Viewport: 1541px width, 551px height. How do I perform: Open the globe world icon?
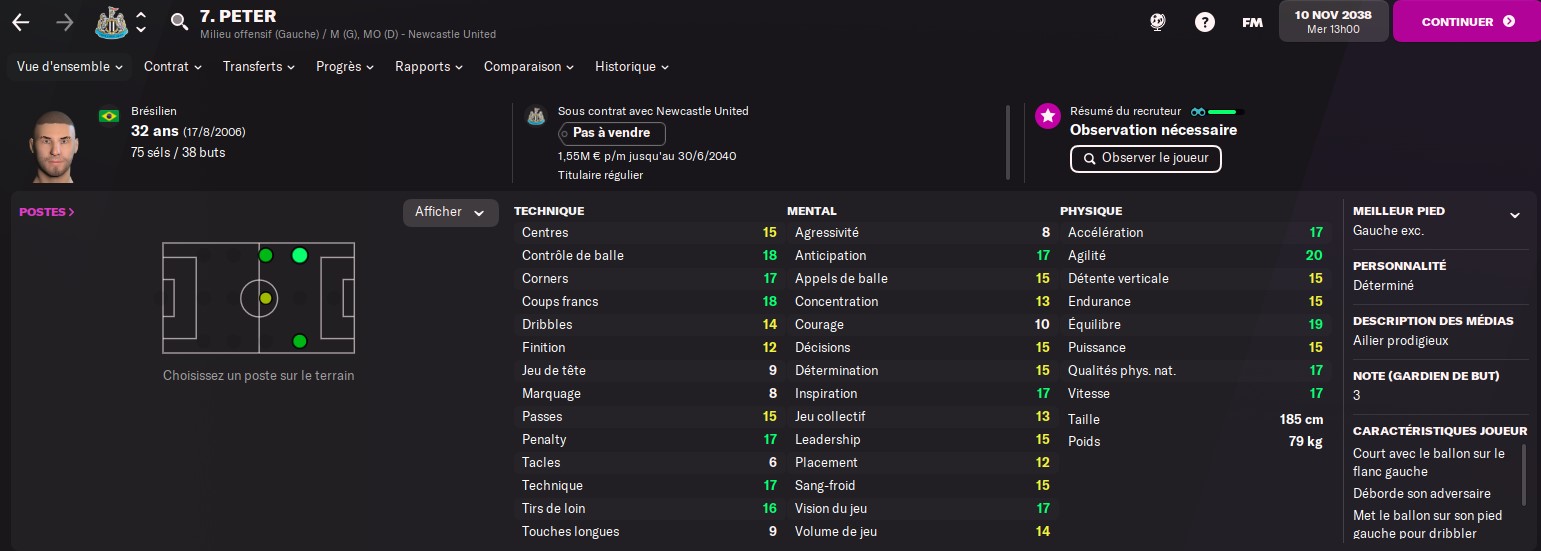[1158, 22]
